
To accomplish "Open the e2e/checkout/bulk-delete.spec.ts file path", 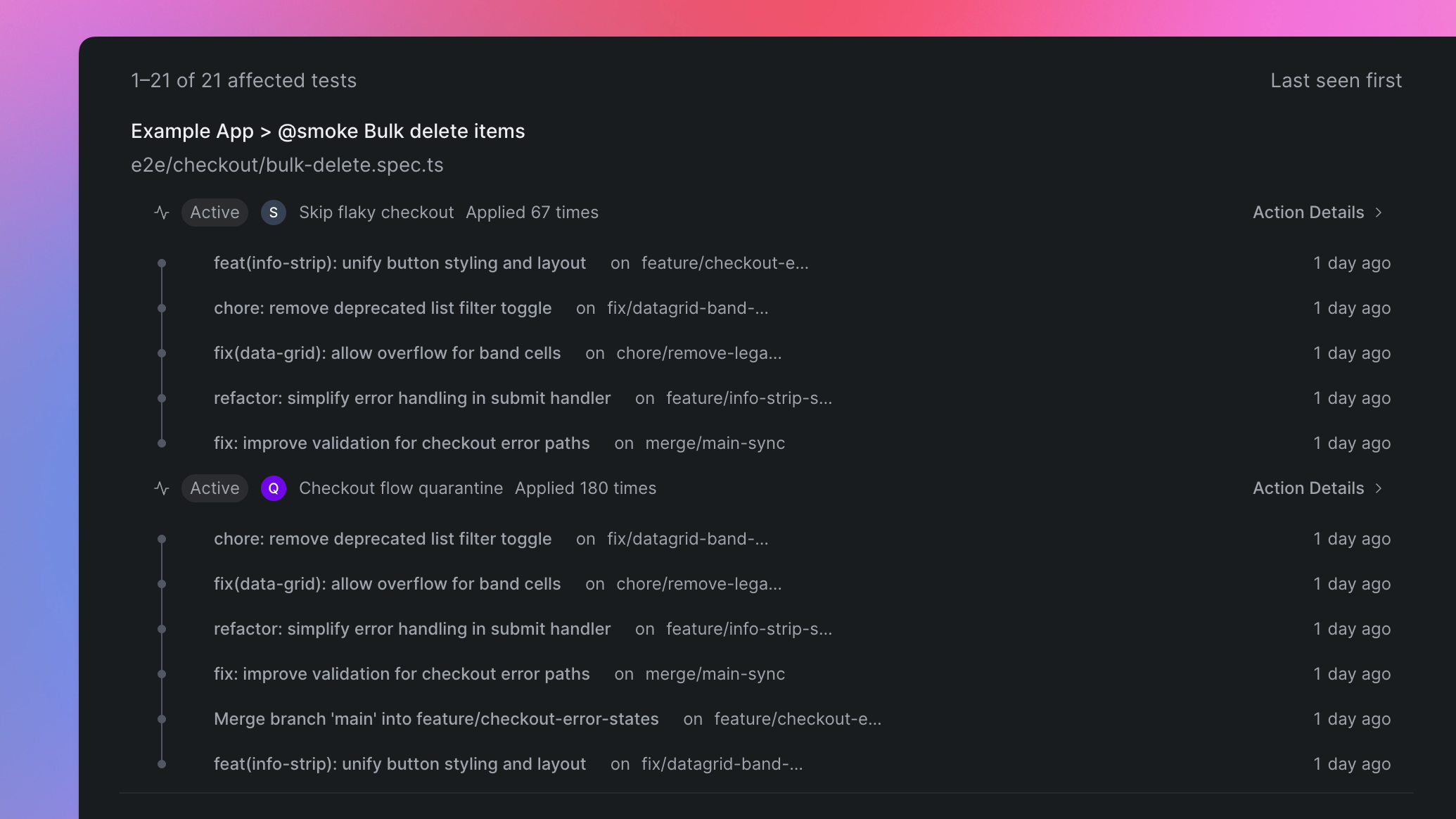I will tap(287, 165).
